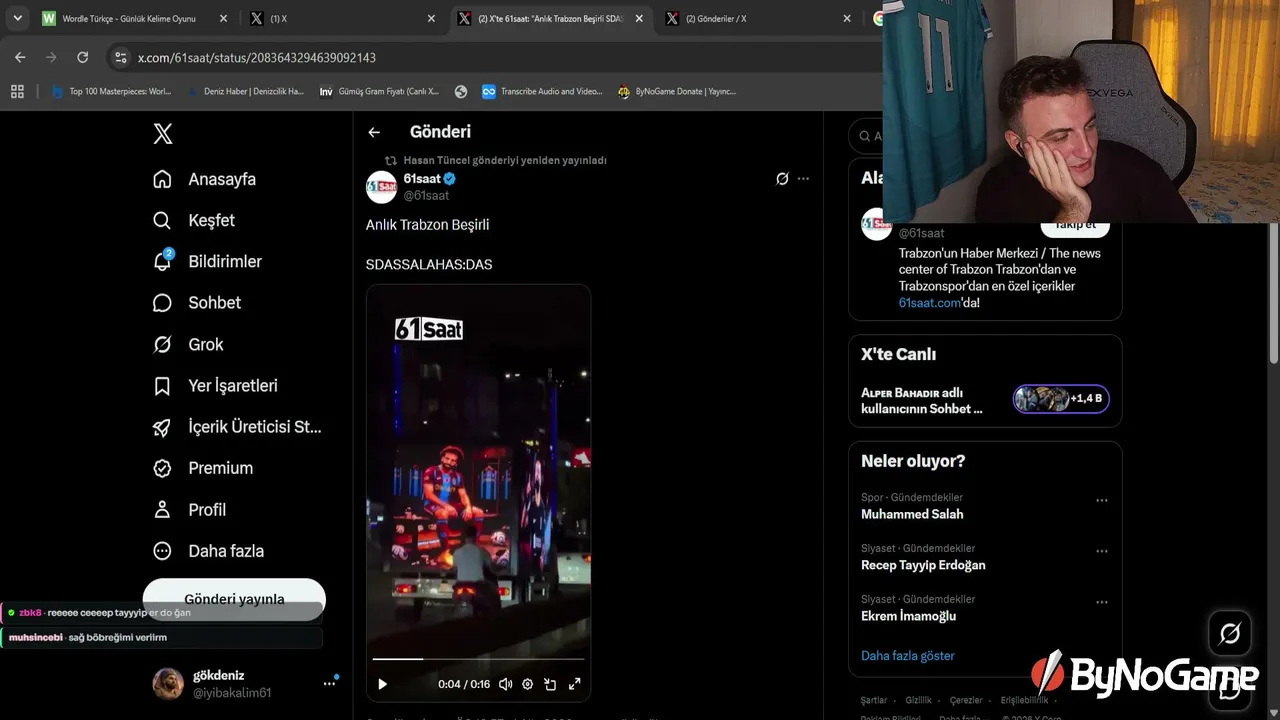The height and width of the screenshot is (720, 1280).
Task: Play the video in the post
Action: [x=382, y=684]
